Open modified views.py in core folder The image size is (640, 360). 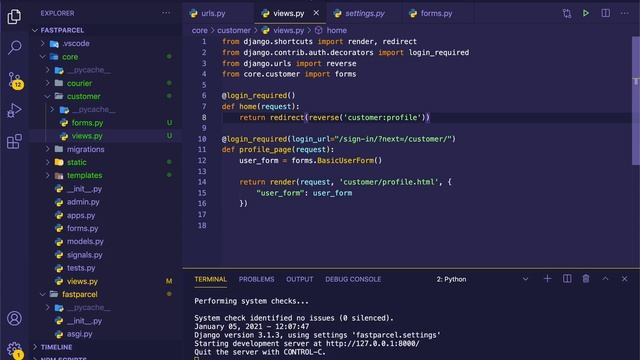(x=82, y=281)
